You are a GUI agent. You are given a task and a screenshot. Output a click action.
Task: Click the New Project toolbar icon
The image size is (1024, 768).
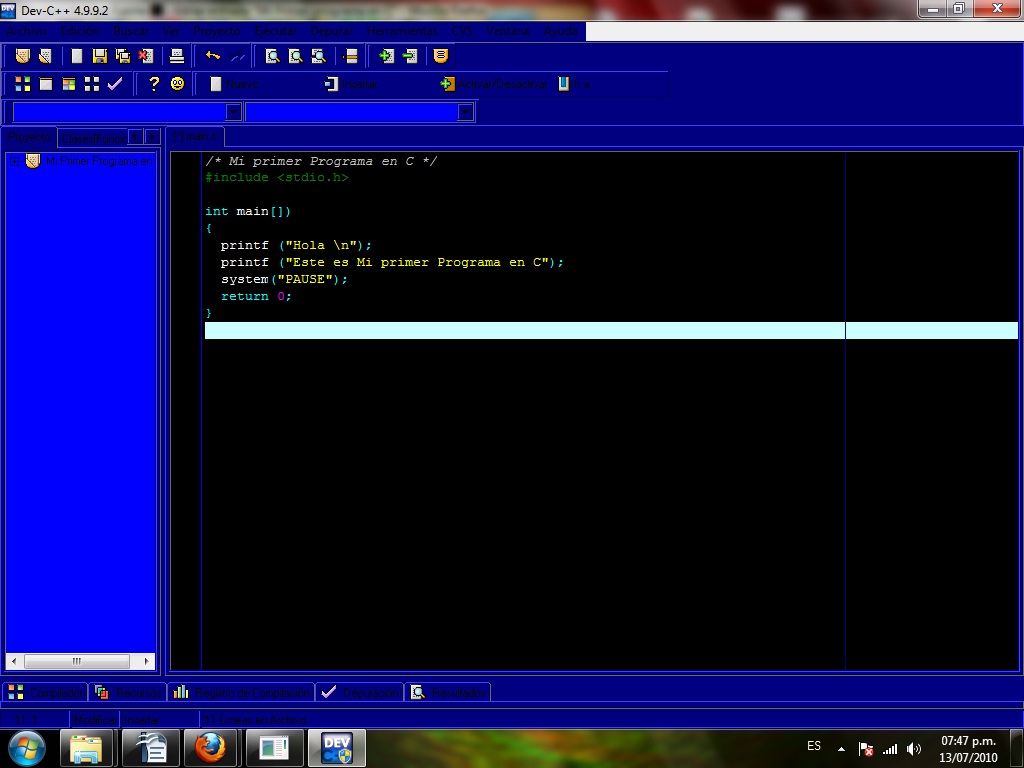(x=22, y=56)
